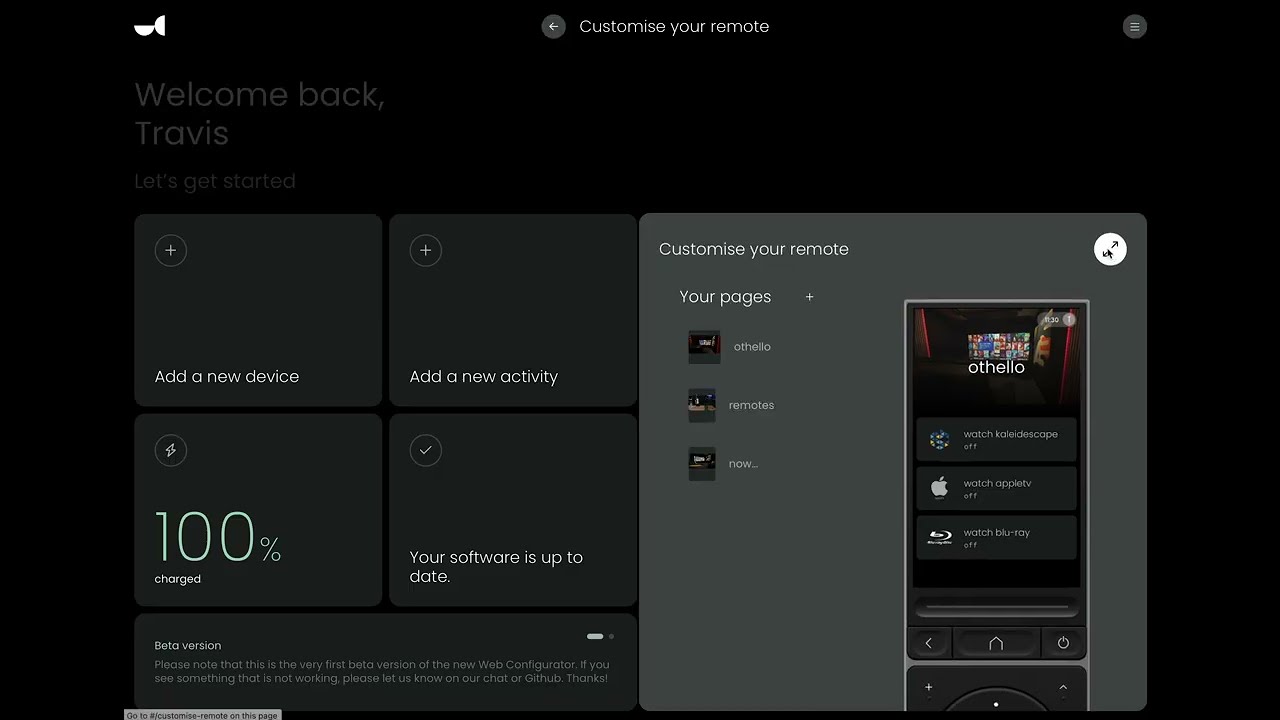Screen dimensions: 1280x720
Task: Open the hamburger menu in the header
Action: coord(1134,27)
